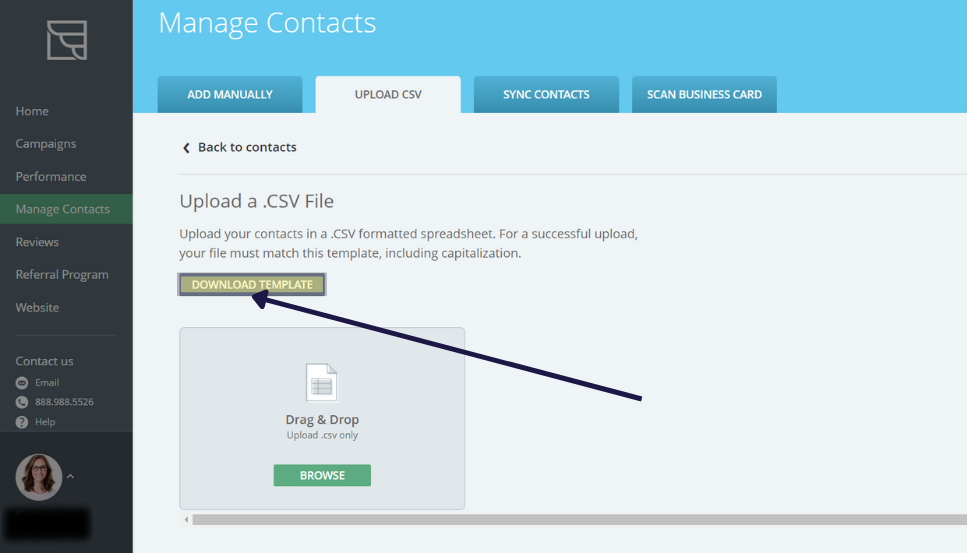The height and width of the screenshot is (553, 967).
Task: Select the Upload CSV tab
Action: click(388, 95)
